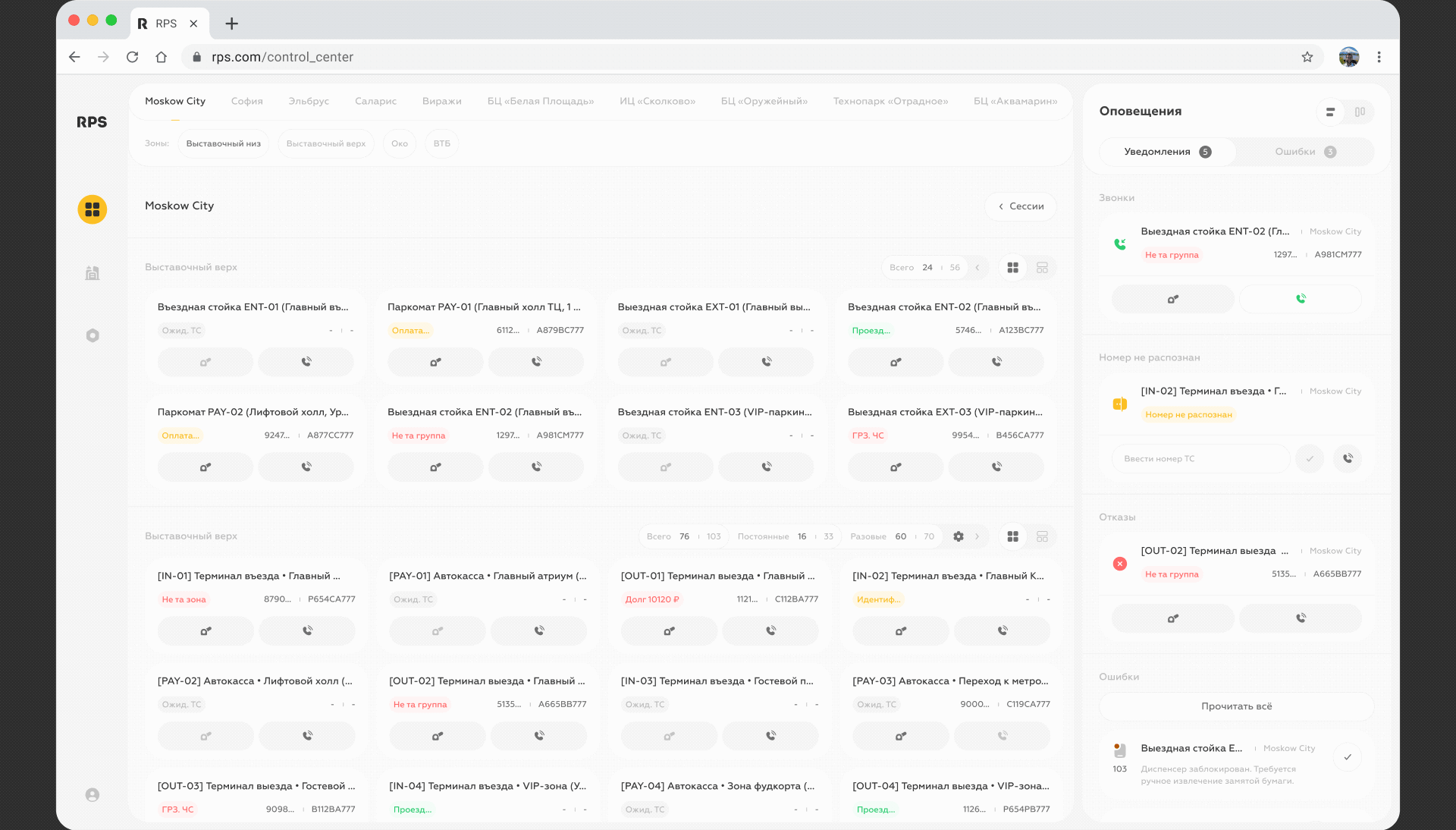Go back to Сессии
Screen dimensions: 1456x830
tap(1021, 206)
